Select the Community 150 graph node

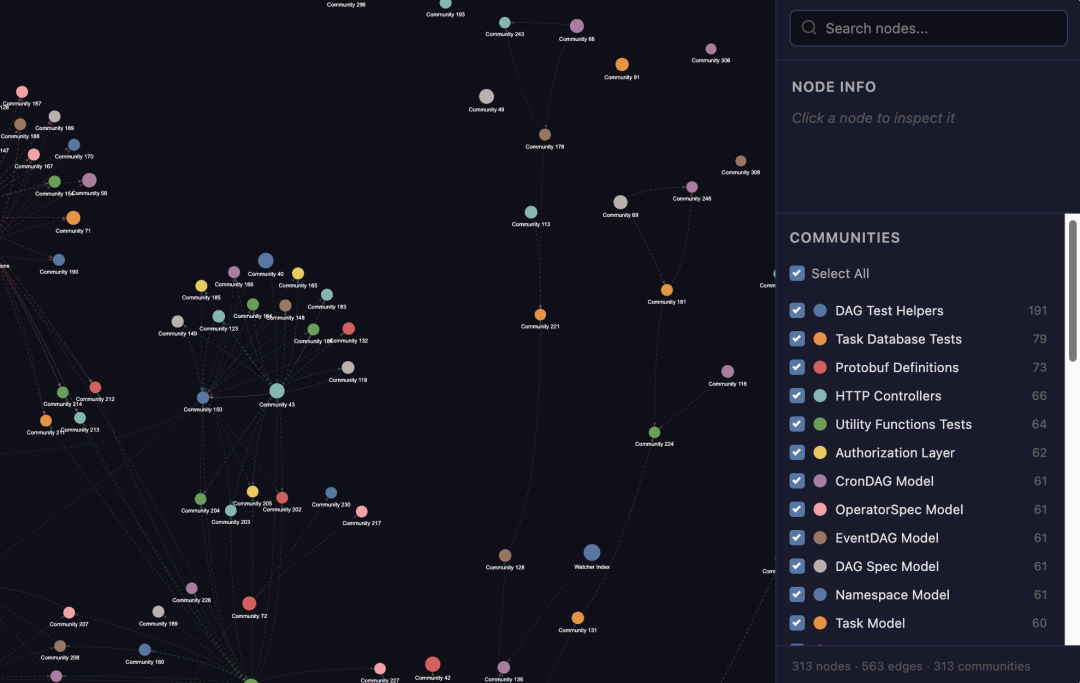[203, 397]
